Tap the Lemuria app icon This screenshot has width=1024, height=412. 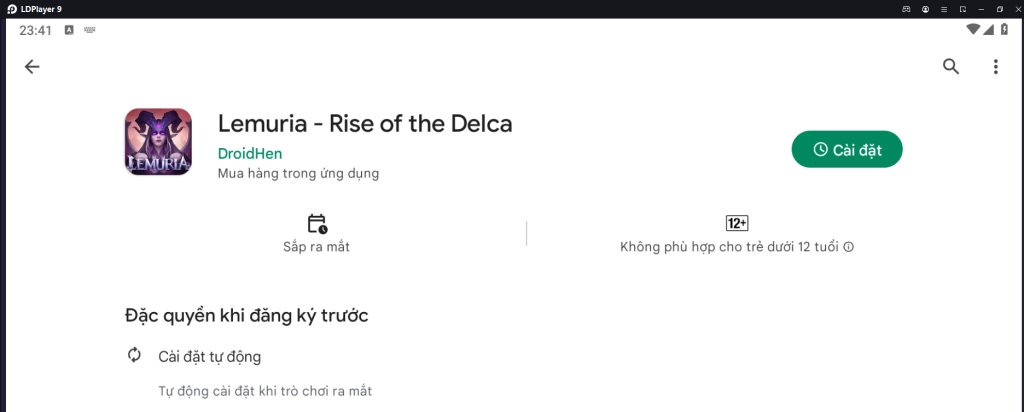(158, 142)
